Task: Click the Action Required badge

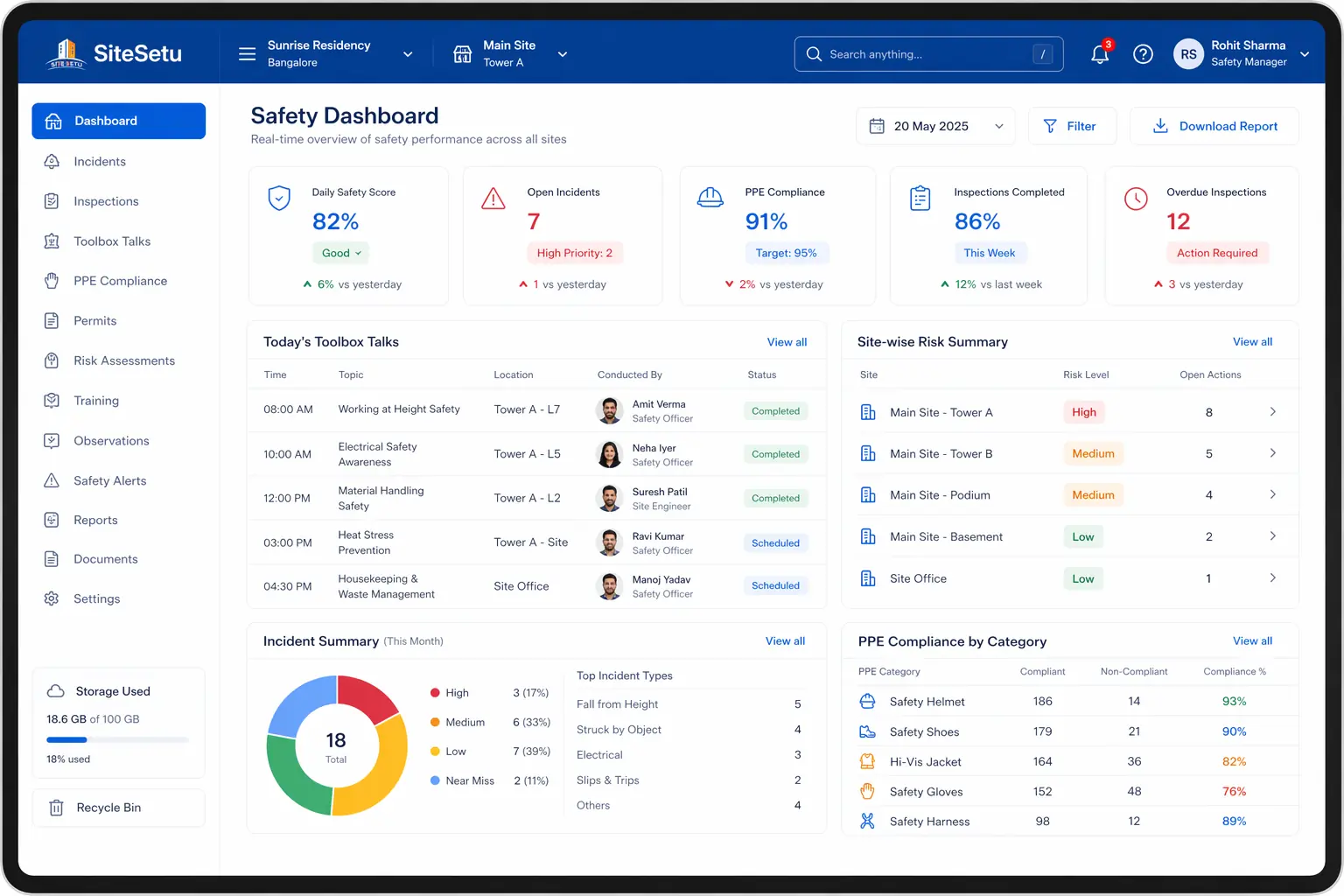Action: [x=1217, y=253]
